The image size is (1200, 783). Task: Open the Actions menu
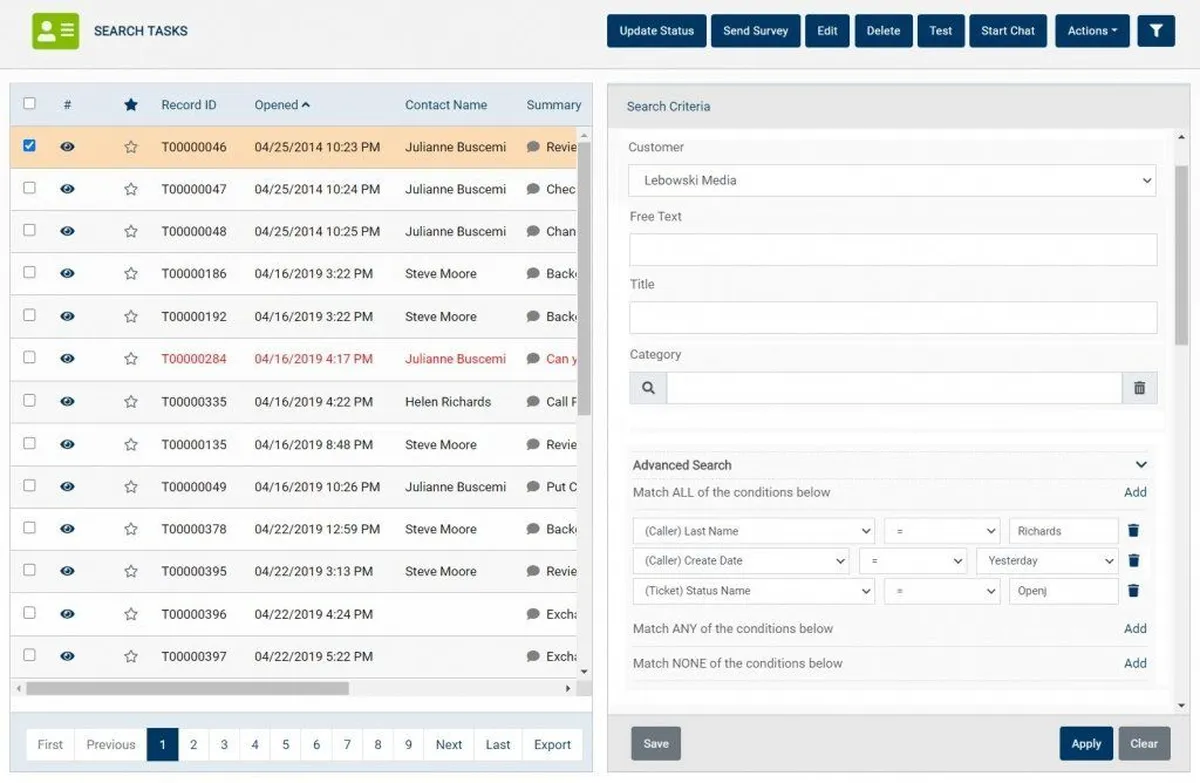coord(1092,30)
